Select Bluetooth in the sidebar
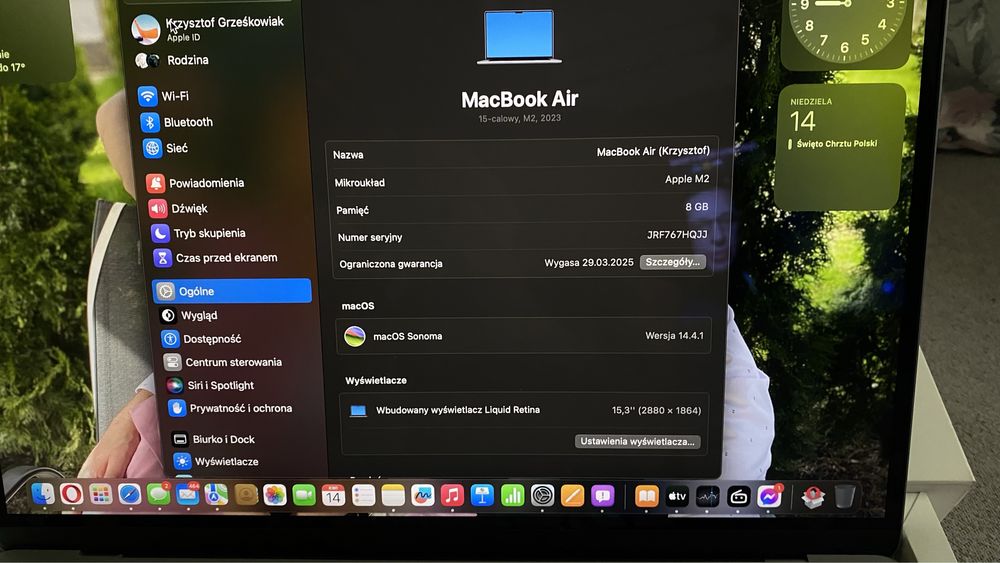1000x563 pixels. 177,122
